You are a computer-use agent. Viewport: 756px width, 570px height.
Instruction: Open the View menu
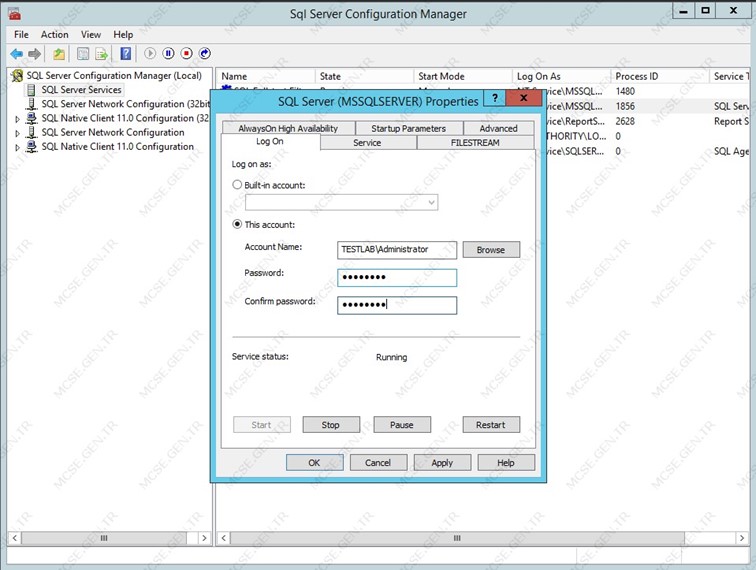91,35
